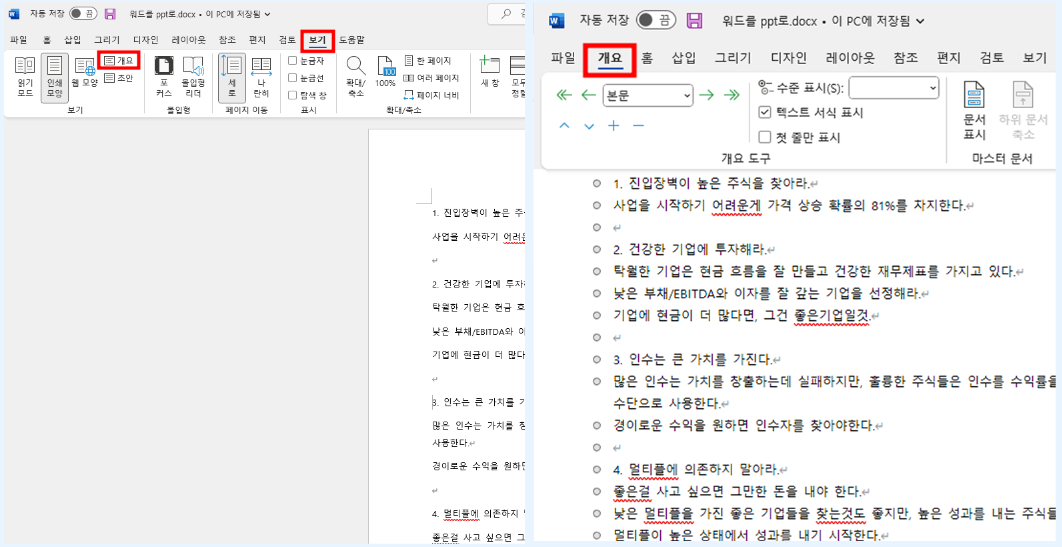This screenshot has width=1062, height=547.
Task: Choose Page Width (페이지 너비) zoom
Action: click(x=431, y=95)
